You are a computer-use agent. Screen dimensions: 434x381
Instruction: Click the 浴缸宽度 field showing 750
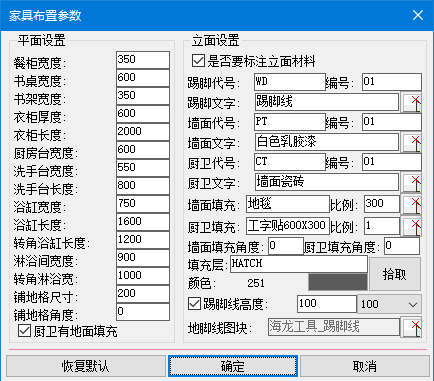pyautogui.click(x=143, y=204)
